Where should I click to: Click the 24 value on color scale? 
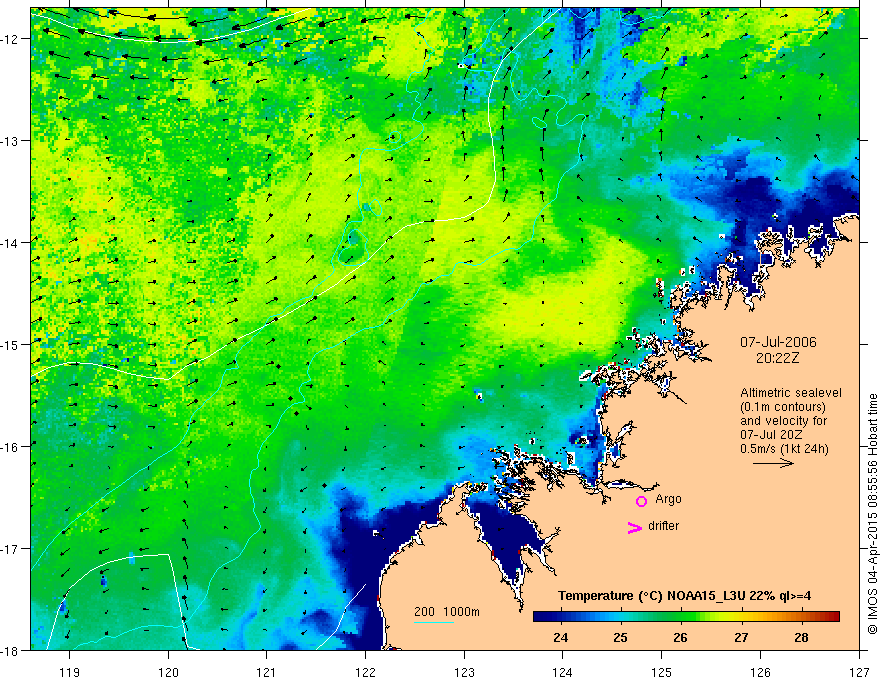(x=560, y=637)
